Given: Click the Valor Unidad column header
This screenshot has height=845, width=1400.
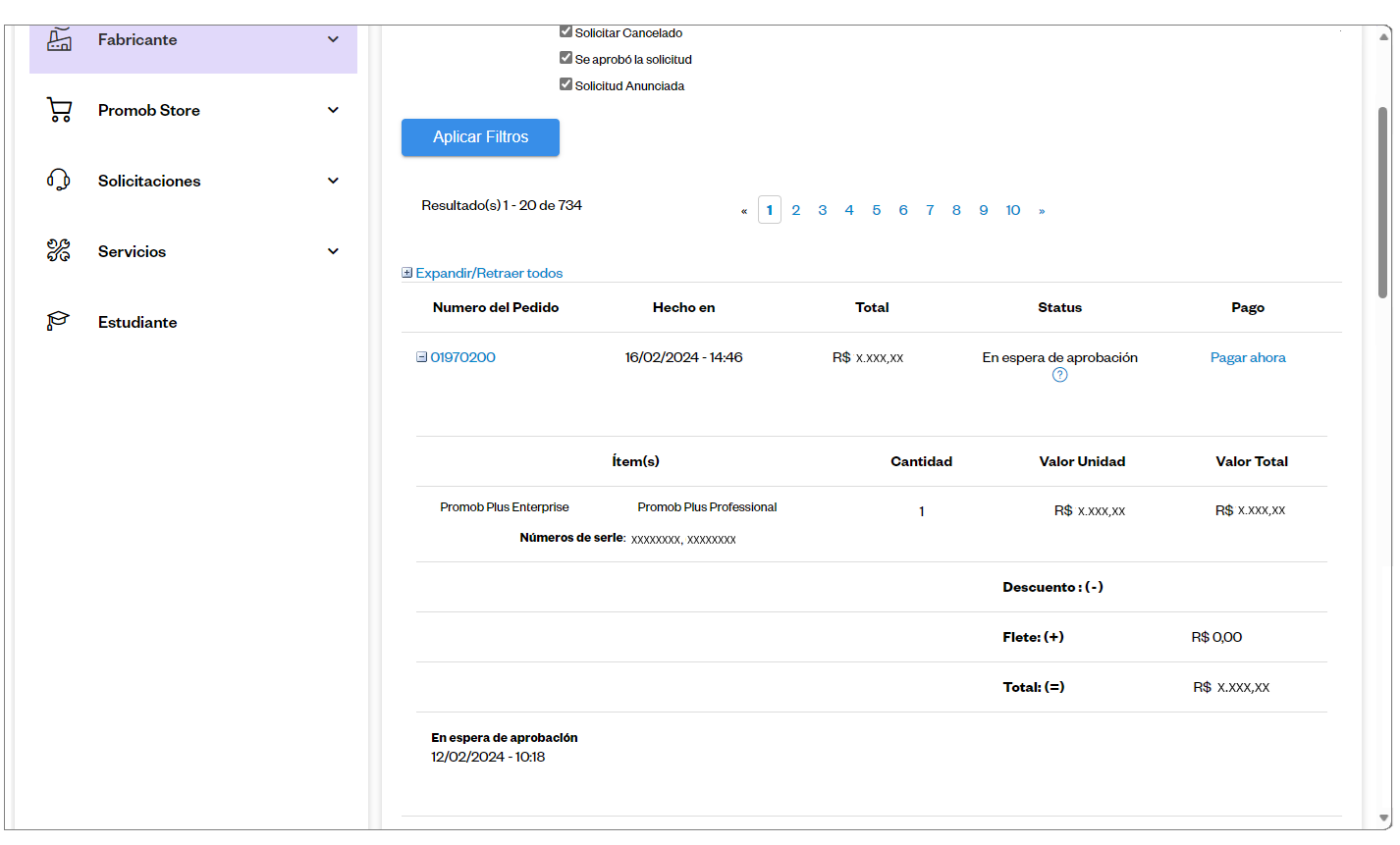Looking at the screenshot, I should 1082,461.
